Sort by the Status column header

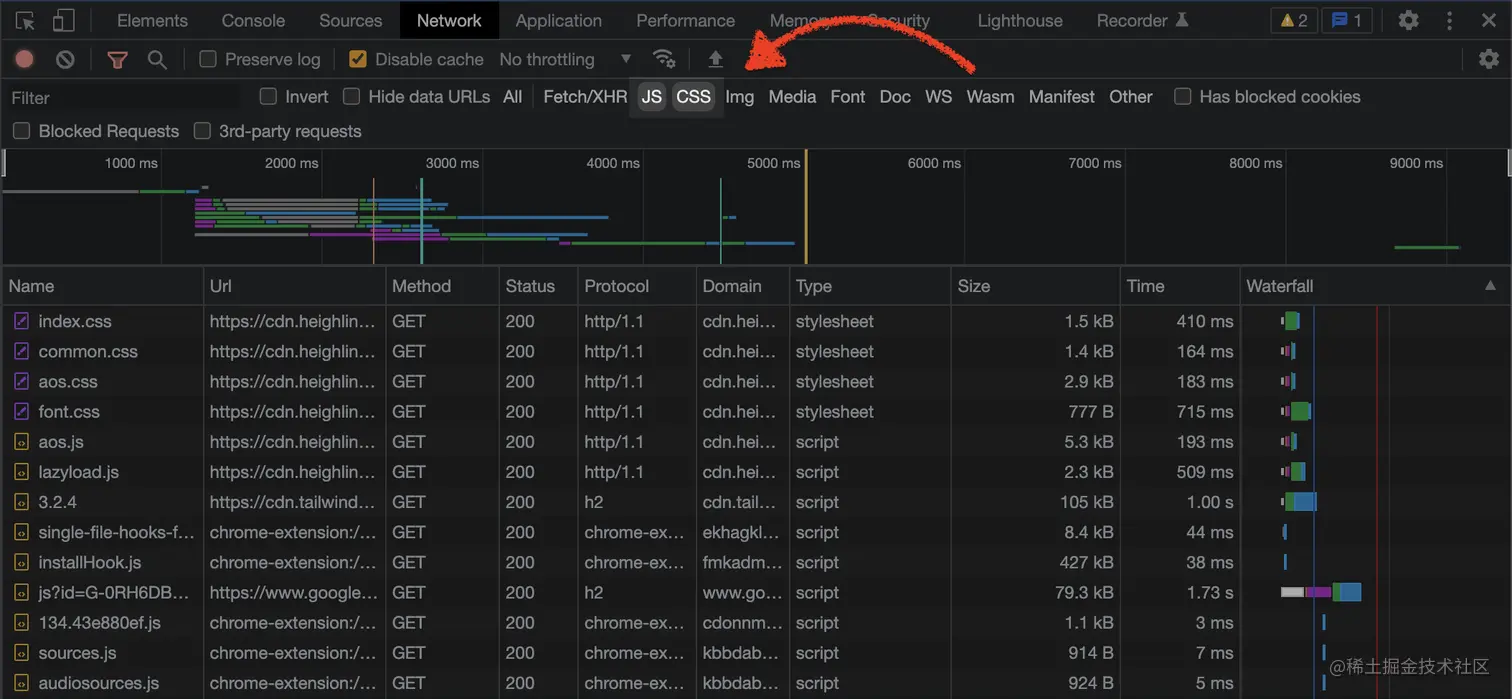click(x=538, y=286)
